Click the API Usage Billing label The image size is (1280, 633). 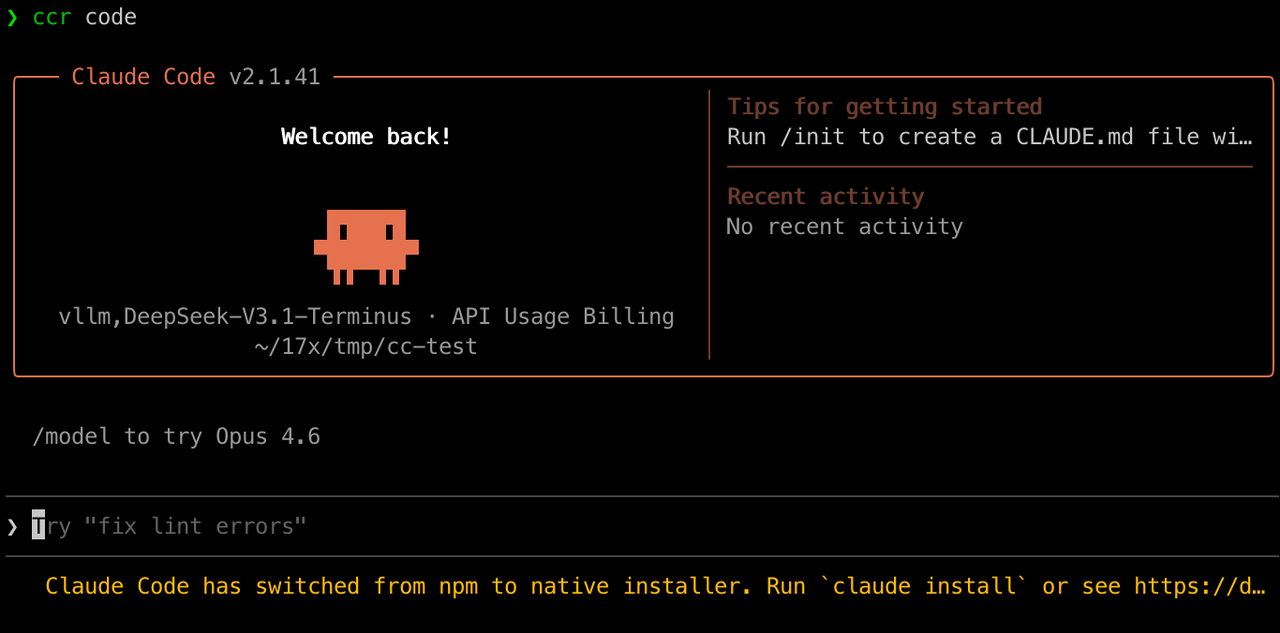tap(563, 316)
